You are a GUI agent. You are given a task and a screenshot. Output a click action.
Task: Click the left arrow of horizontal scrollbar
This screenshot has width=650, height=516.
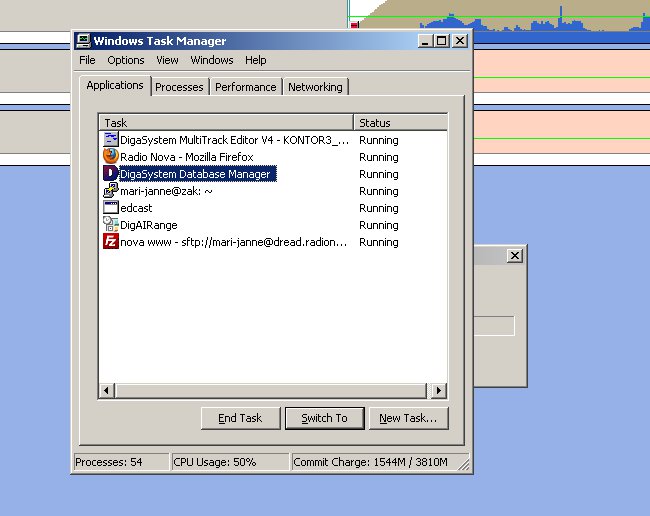tap(107, 390)
